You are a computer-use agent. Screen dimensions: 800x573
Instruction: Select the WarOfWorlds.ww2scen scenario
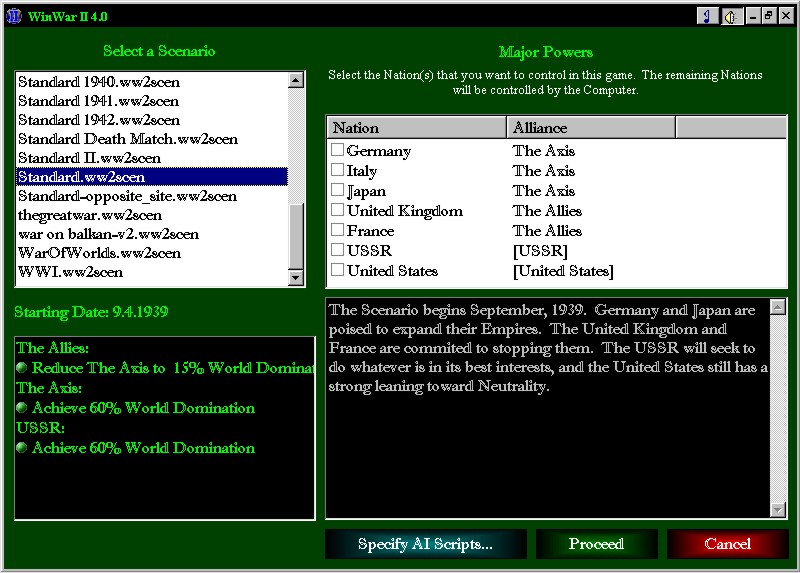152,253
